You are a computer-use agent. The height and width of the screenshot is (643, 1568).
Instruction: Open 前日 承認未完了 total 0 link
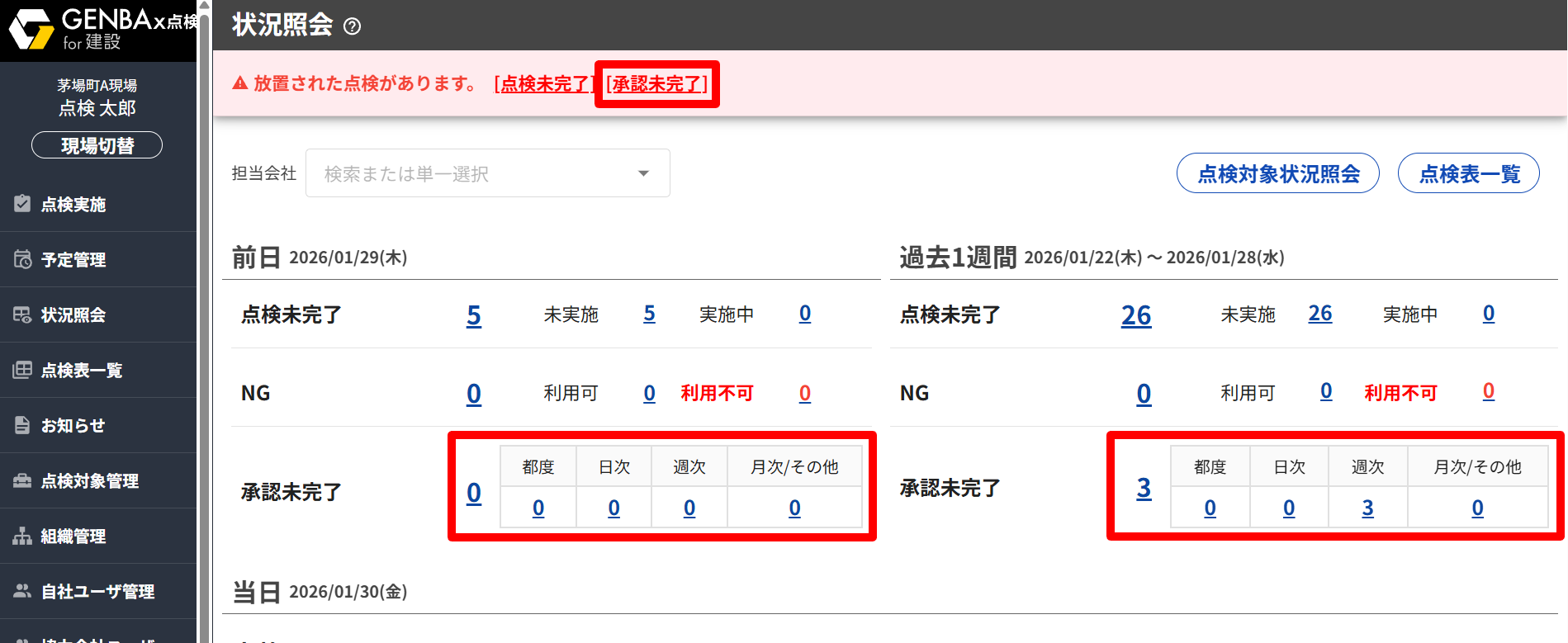point(474,493)
